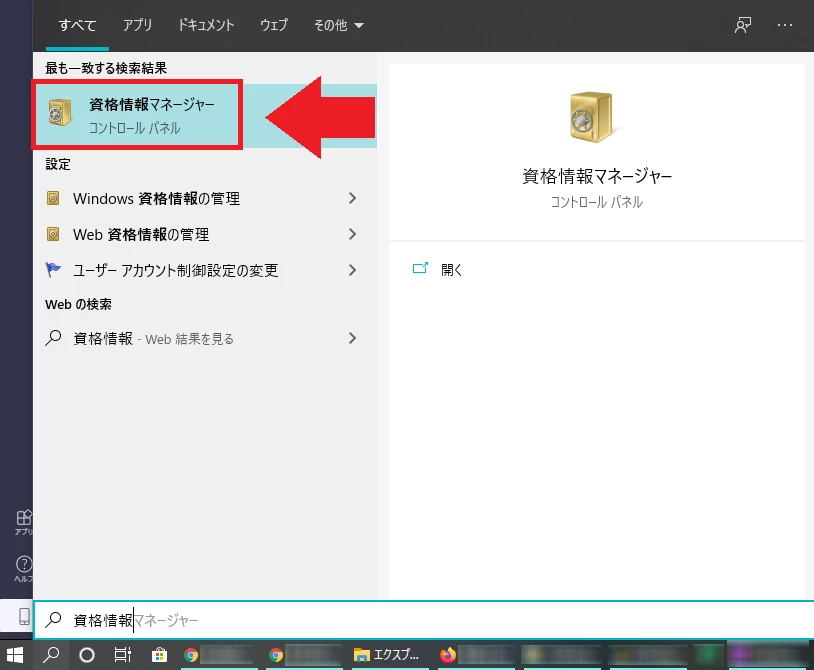Switch to the すべて tab

[x=77, y=25]
